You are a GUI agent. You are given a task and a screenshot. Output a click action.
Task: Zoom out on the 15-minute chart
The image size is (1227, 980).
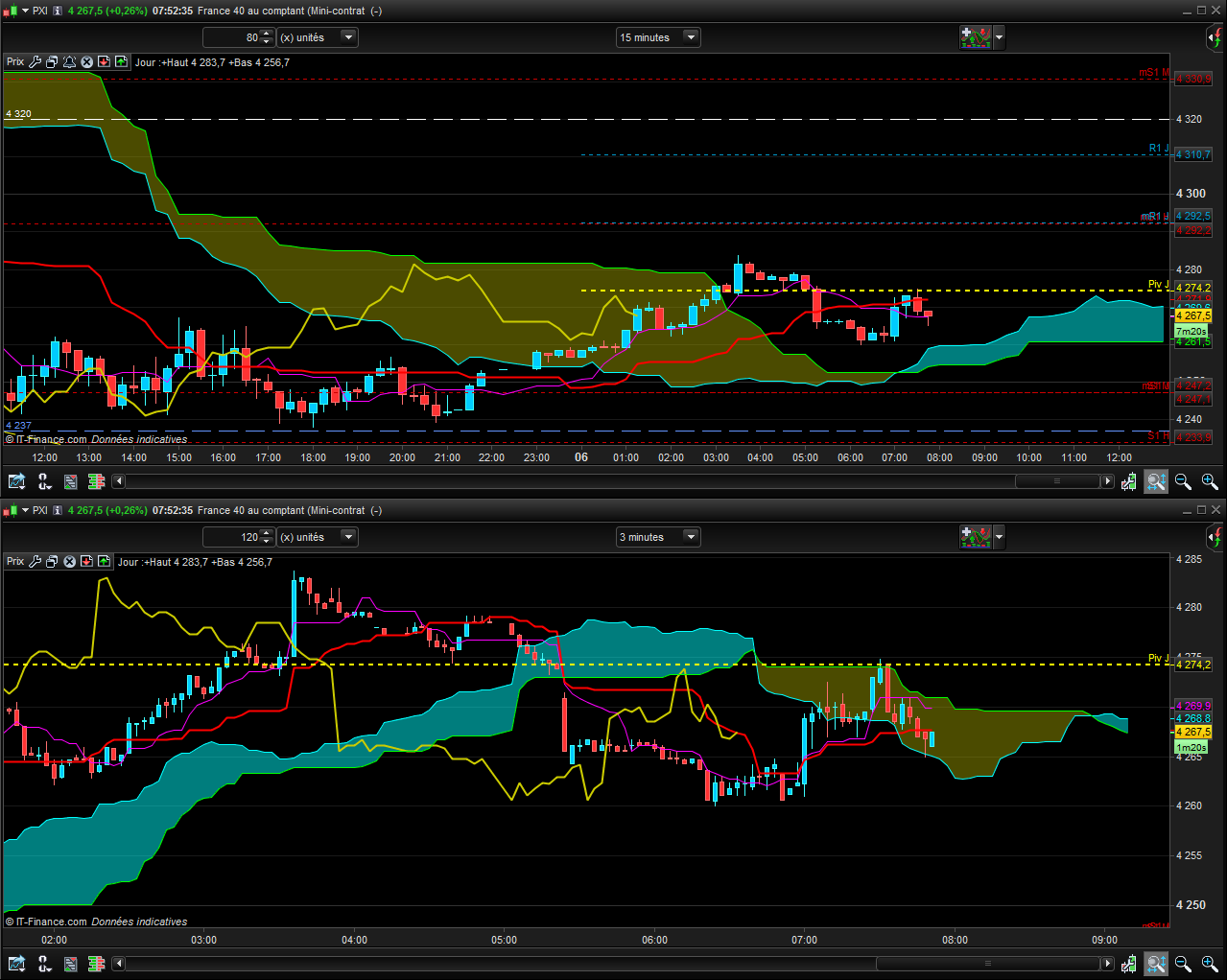pyautogui.click(x=1183, y=481)
